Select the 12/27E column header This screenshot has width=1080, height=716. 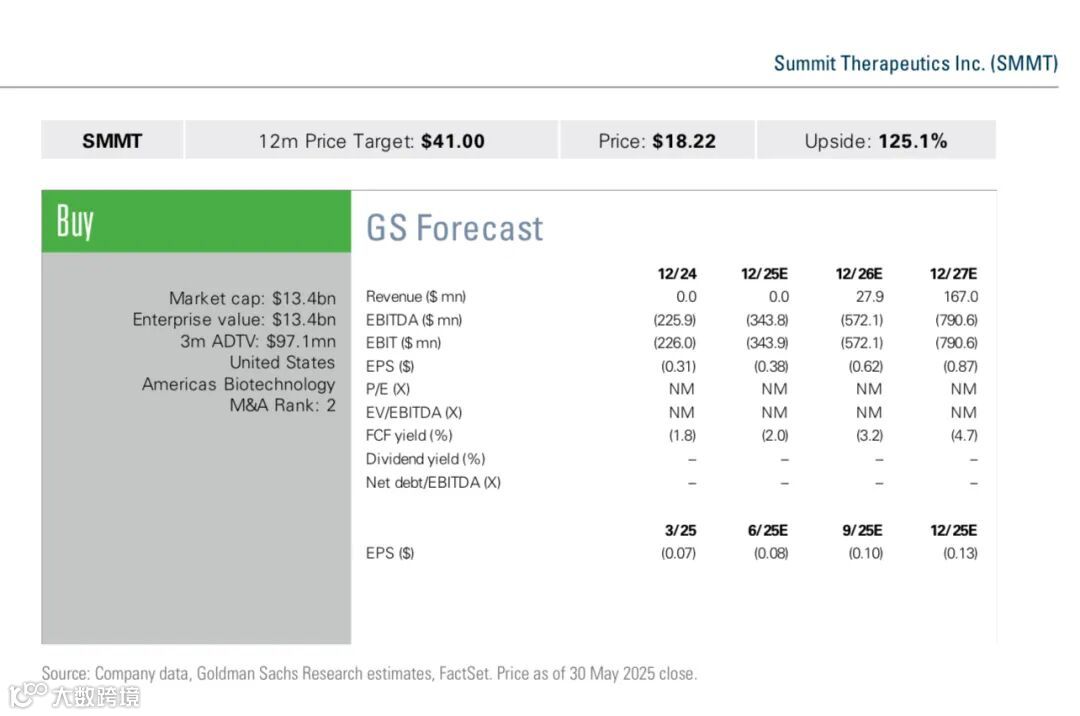953,274
